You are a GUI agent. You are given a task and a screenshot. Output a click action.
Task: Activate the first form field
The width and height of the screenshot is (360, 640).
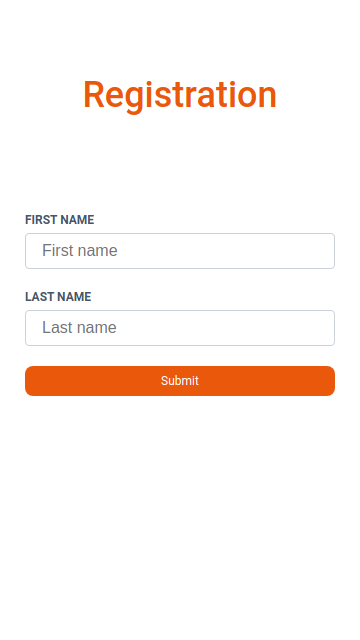pos(180,251)
